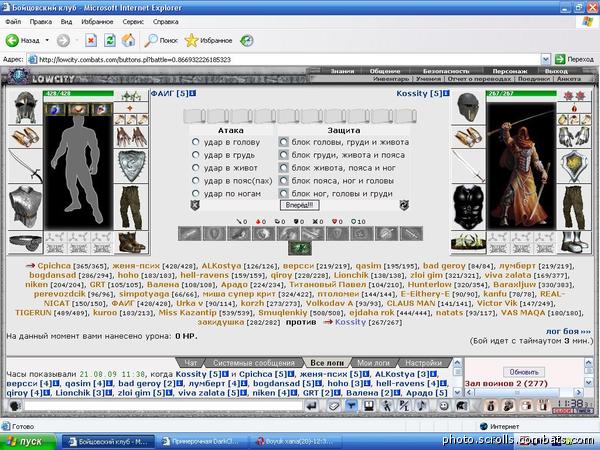Viewport: 600px width, 450px height.
Task: Click the shield refresh icon right of Вперёд
Action: point(404,205)
